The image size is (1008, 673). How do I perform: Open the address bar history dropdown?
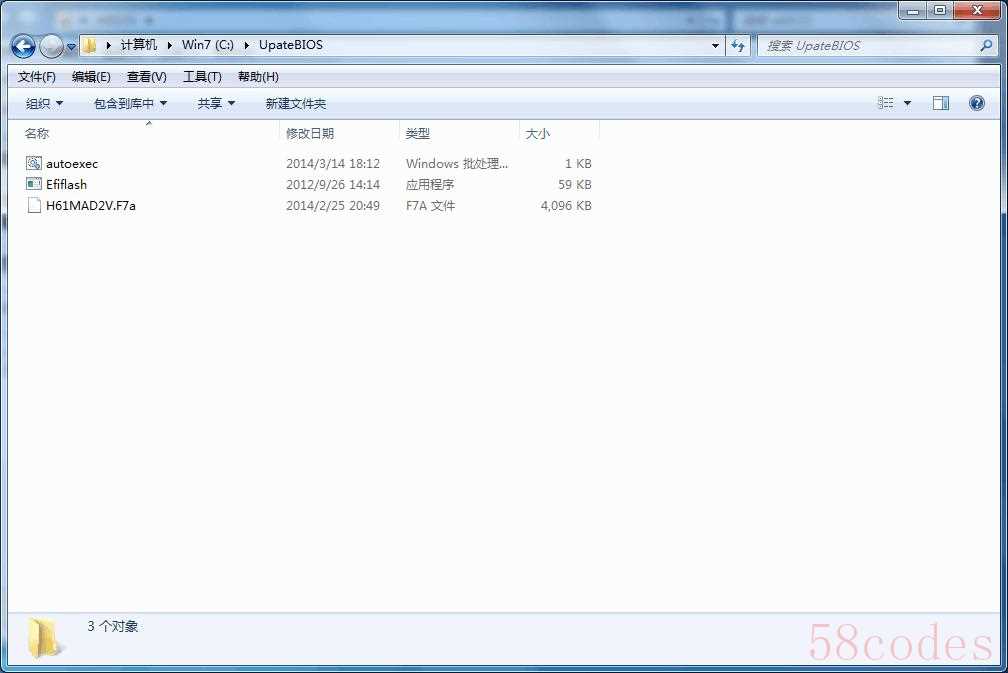click(x=715, y=45)
